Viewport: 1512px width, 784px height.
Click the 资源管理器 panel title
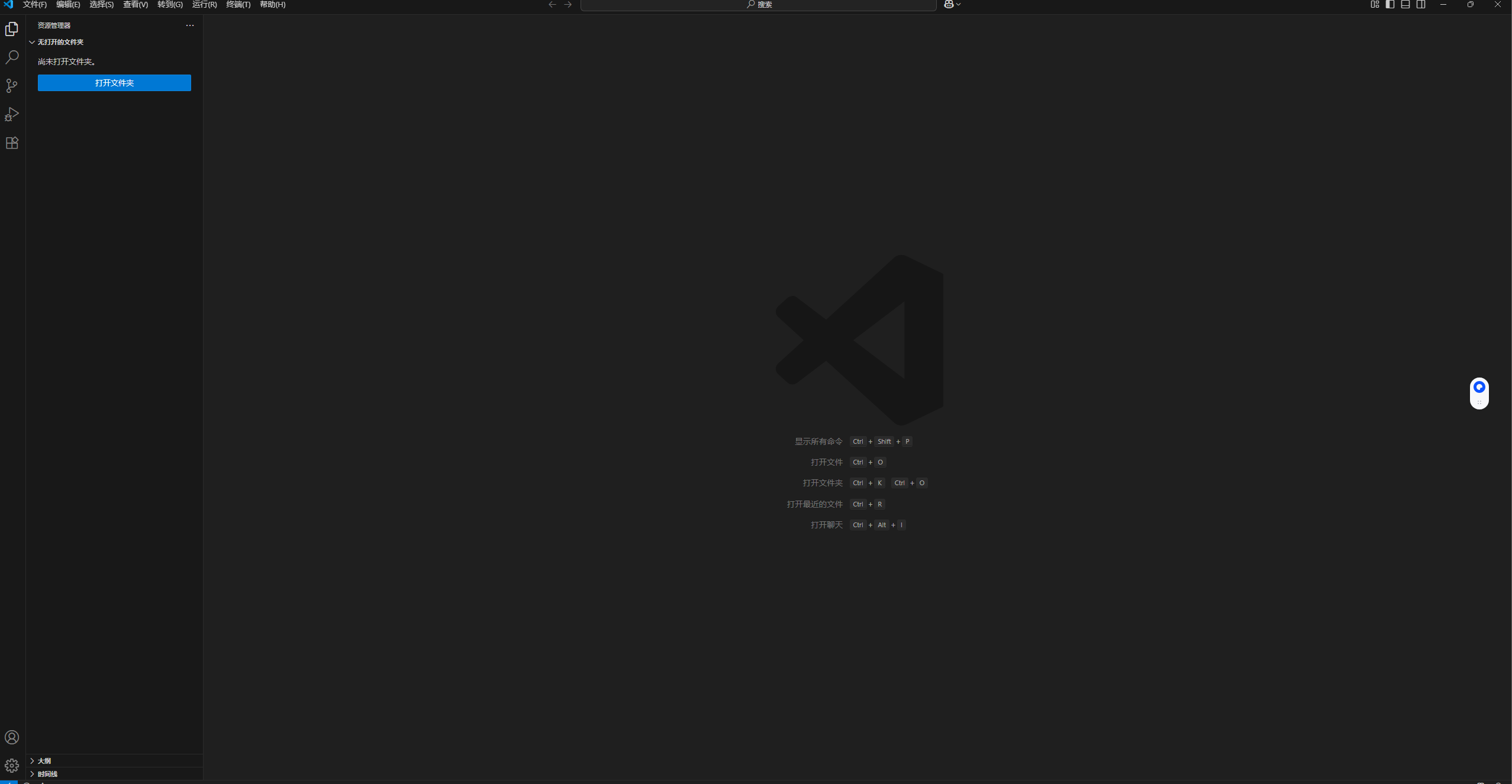[54, 25]
